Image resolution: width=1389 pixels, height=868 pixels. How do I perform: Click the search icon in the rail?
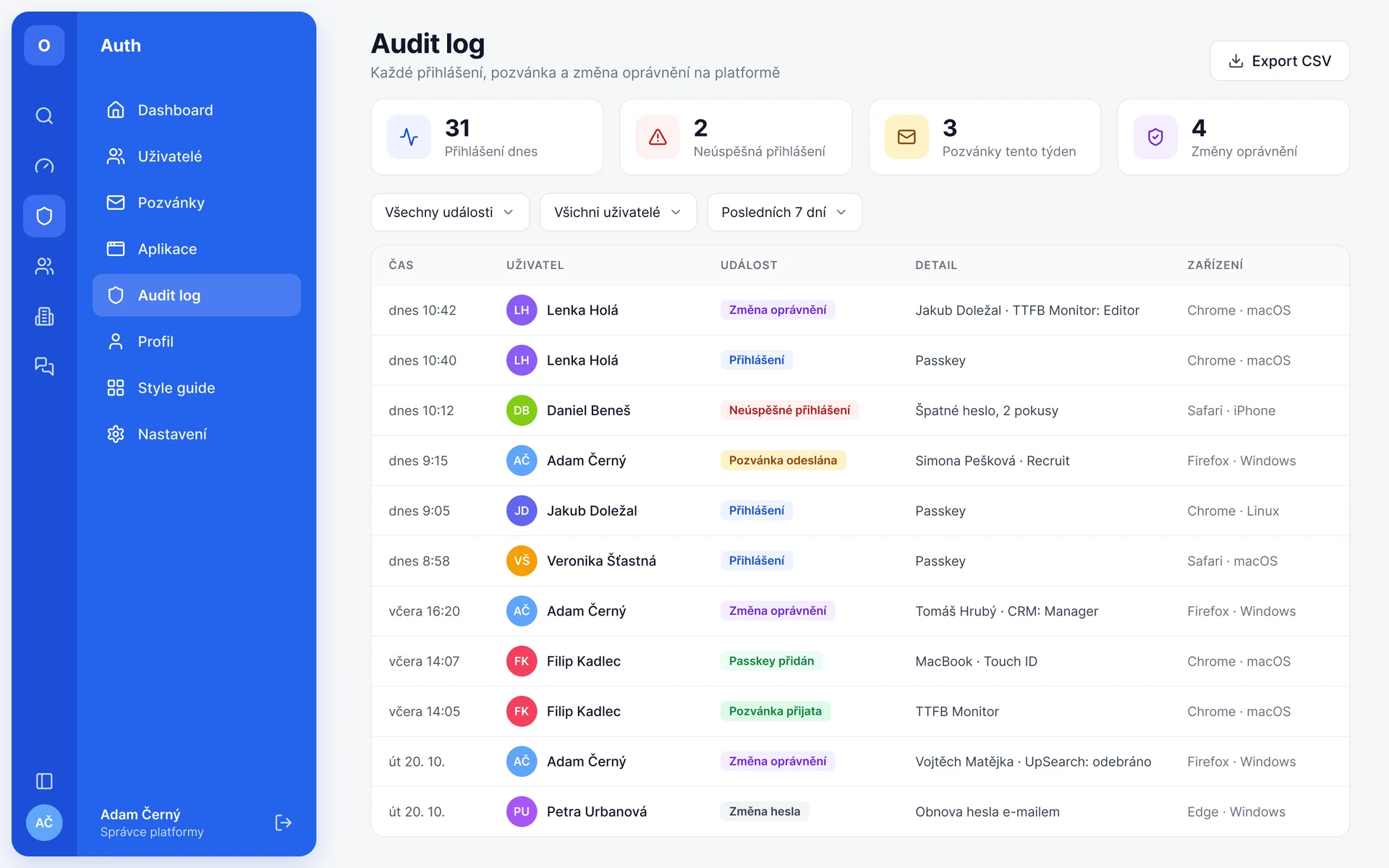tap(44, 116)
